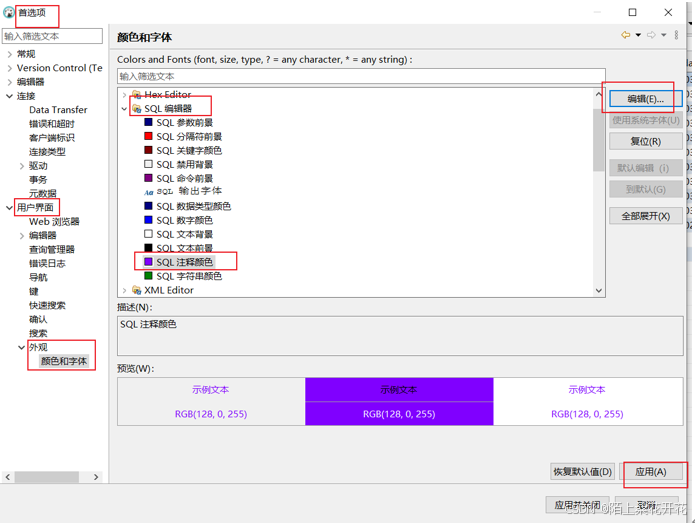Click the 全部展开(X) button
The width and height of the screenshot is (695, 523).
[645, 216]
